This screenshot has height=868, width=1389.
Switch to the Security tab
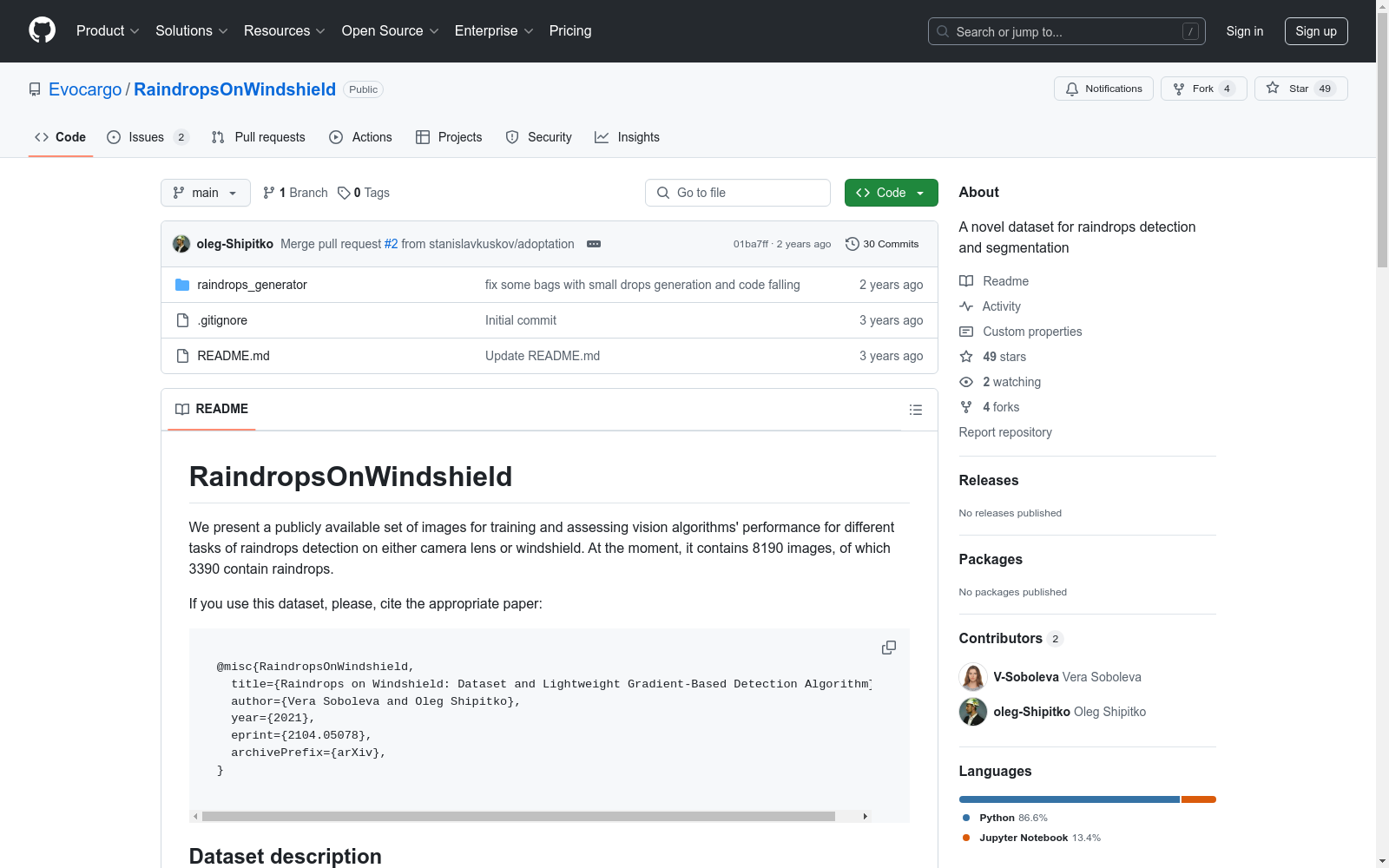[x=539, y=137]
